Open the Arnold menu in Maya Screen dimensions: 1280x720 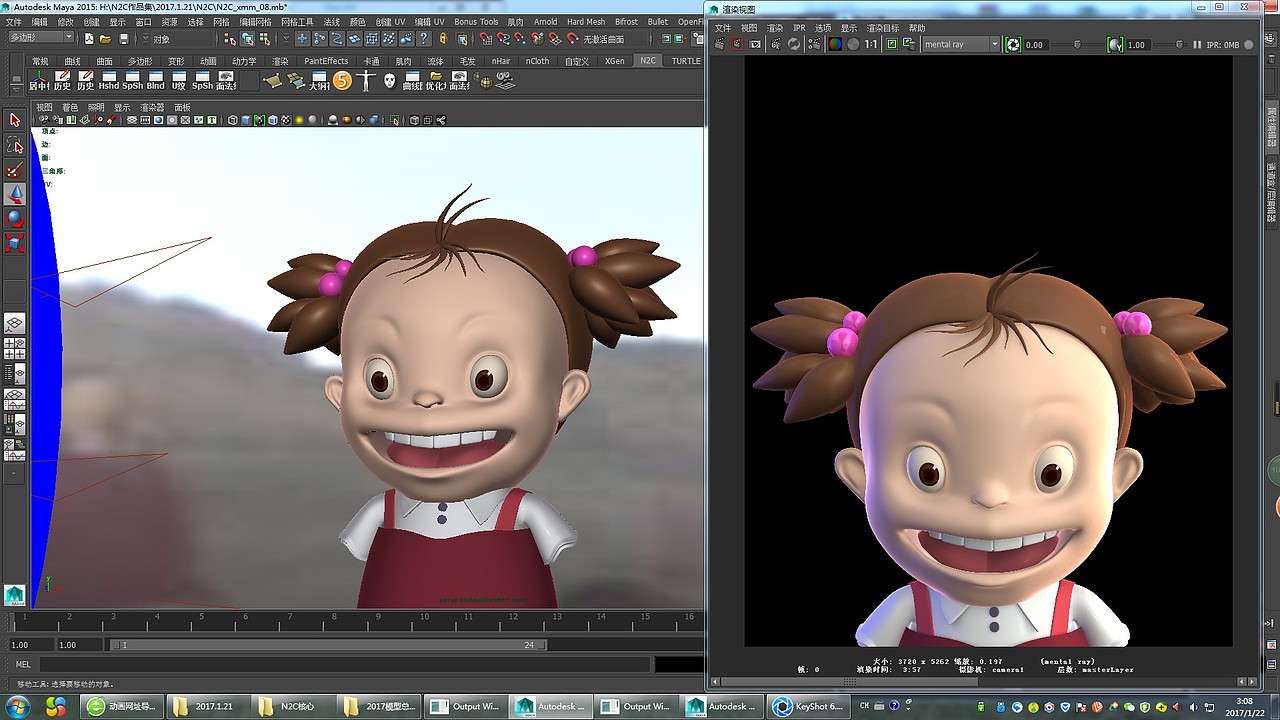tap(545, 21)
